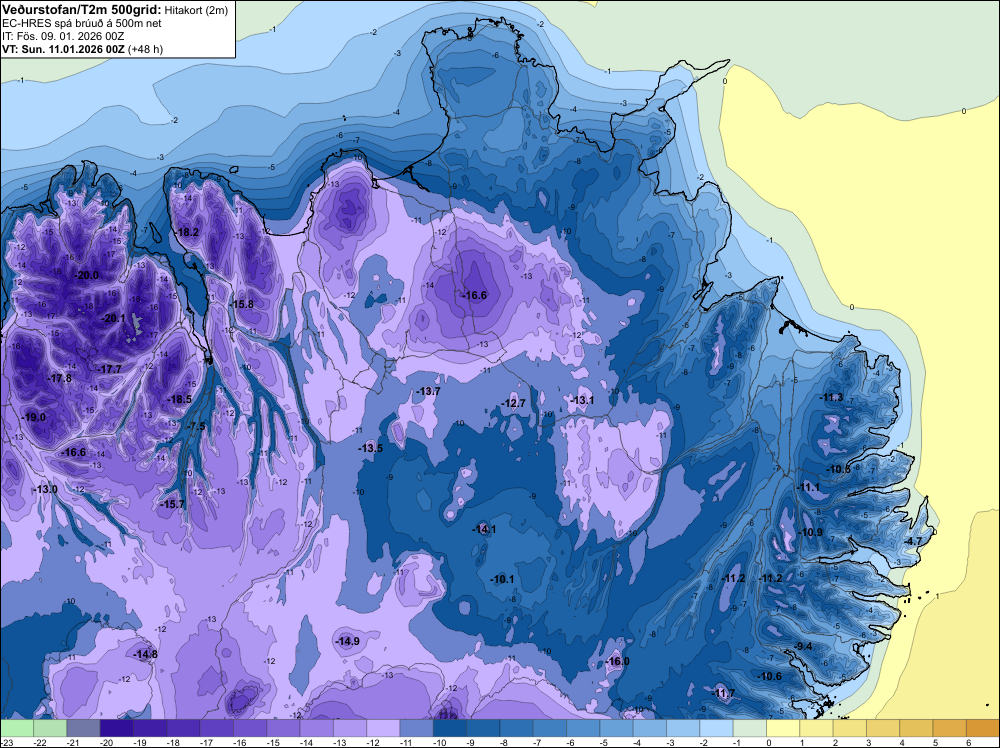Click the bold -11.1 temperature value
1000x748 pixels.
808,487
